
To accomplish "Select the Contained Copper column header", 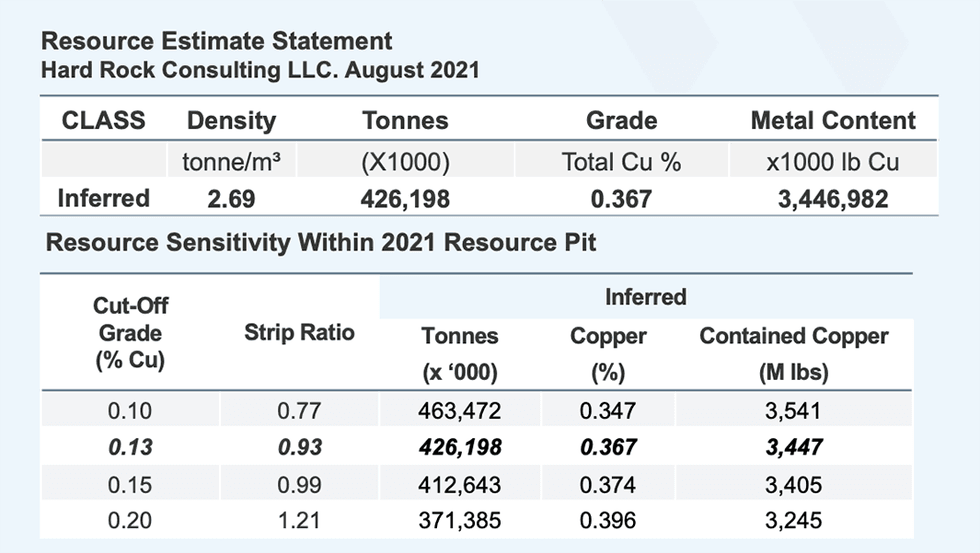I will point(794,336).
